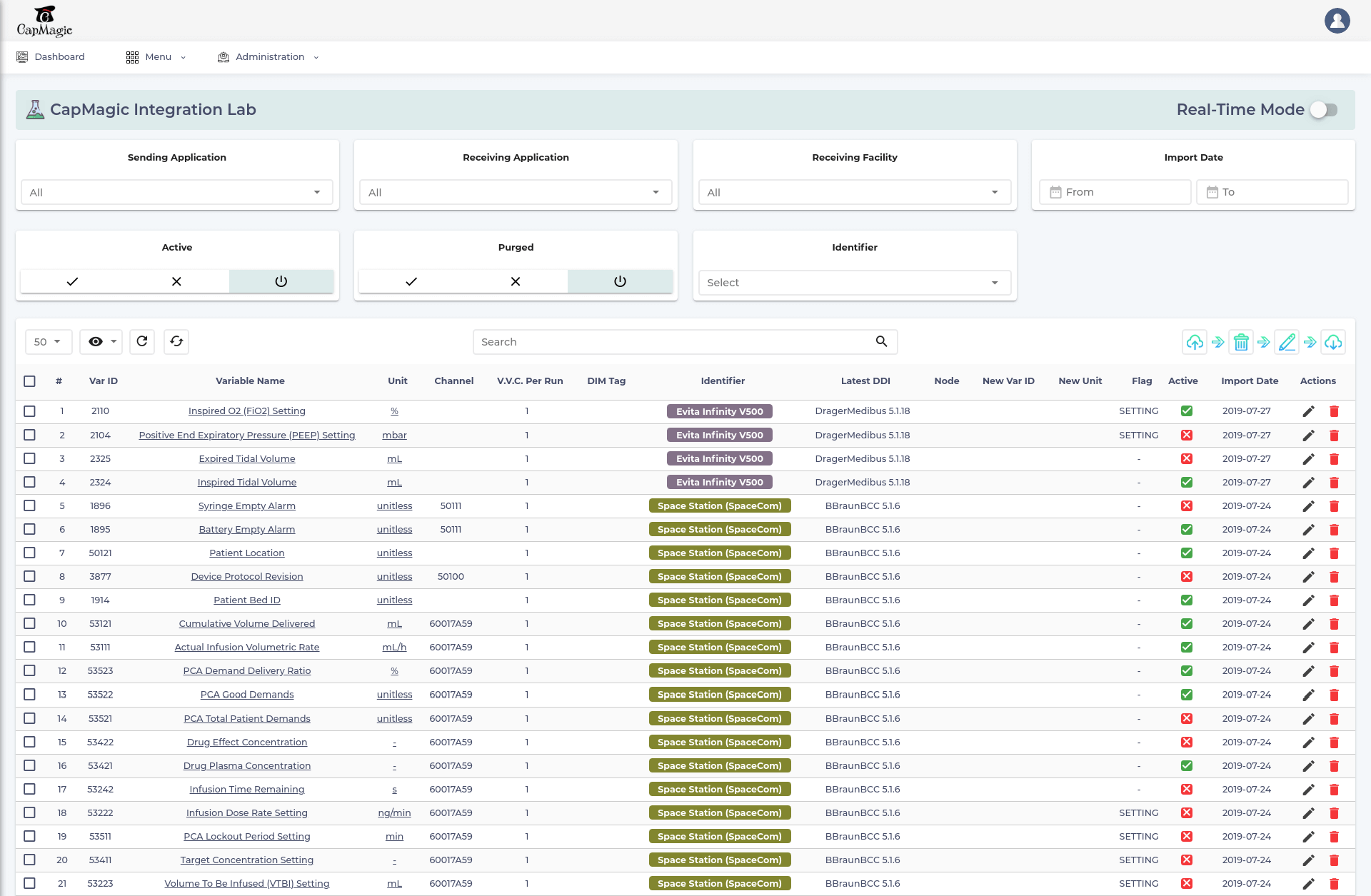Edit row Inspired O2 (FiO2) Setting
The height and width of the screenshot is (896, 1371).
1308,411
